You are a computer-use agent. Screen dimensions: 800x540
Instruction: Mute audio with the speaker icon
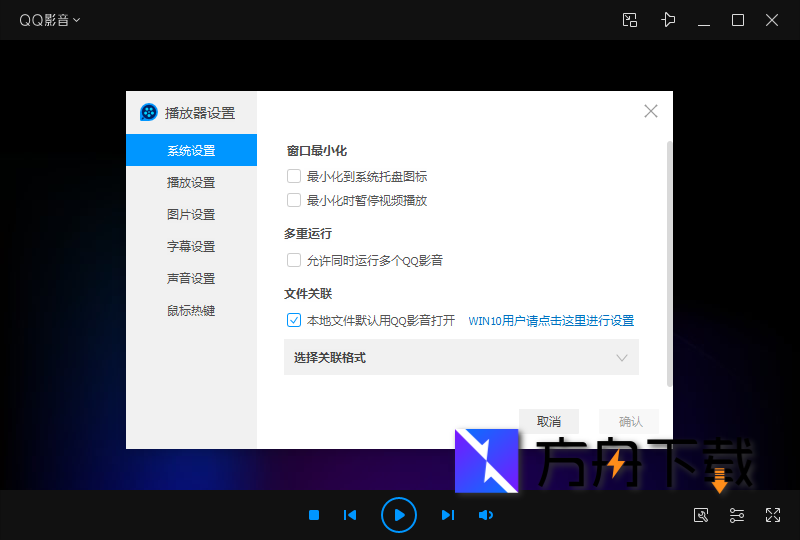[486, 515]
